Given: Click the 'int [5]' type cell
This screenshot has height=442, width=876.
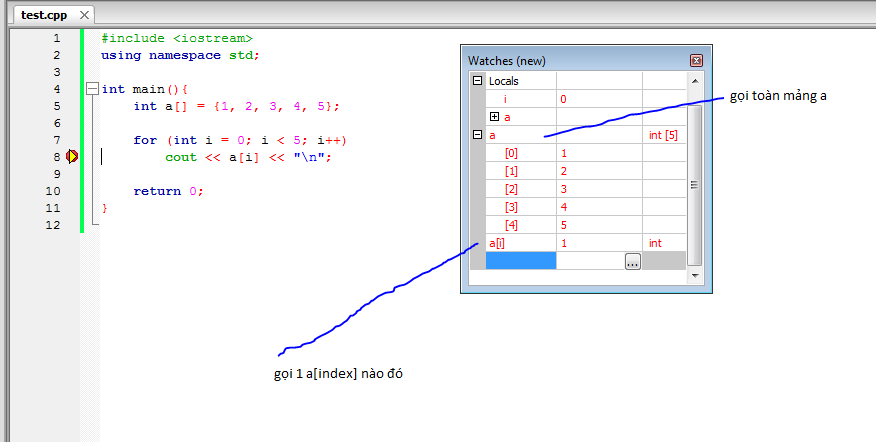Looking at the screenshot, I should click(x=663, y=135).
